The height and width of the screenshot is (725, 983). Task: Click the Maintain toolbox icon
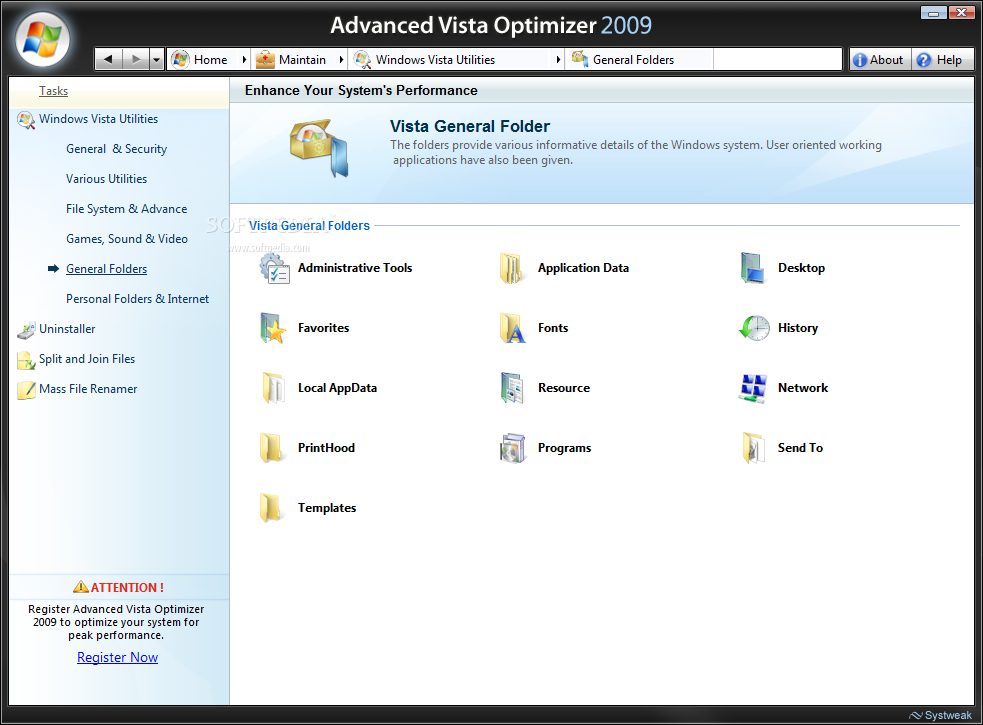click(x=265, y=60)
